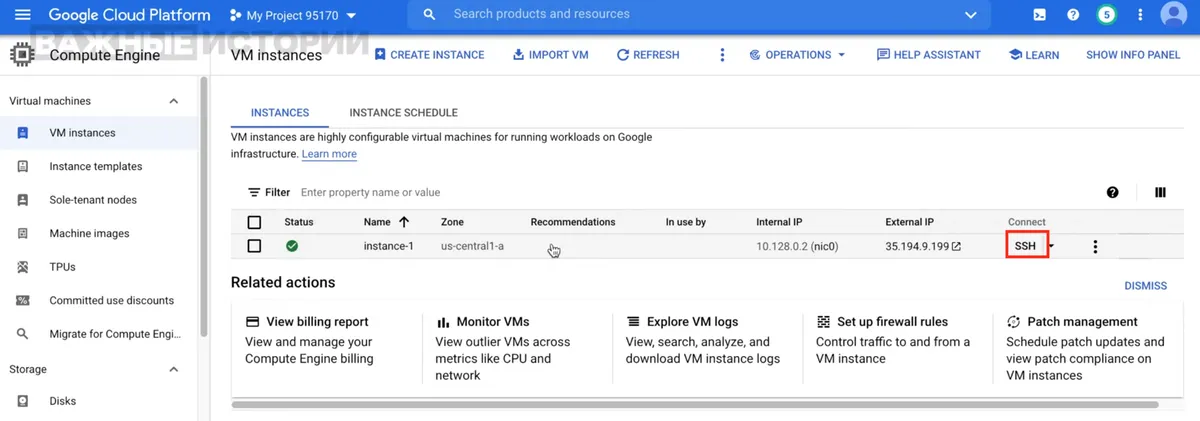The image size is (1200, 421).
Task: Open notifications badge showing 5
Action: coord(1106,15)
